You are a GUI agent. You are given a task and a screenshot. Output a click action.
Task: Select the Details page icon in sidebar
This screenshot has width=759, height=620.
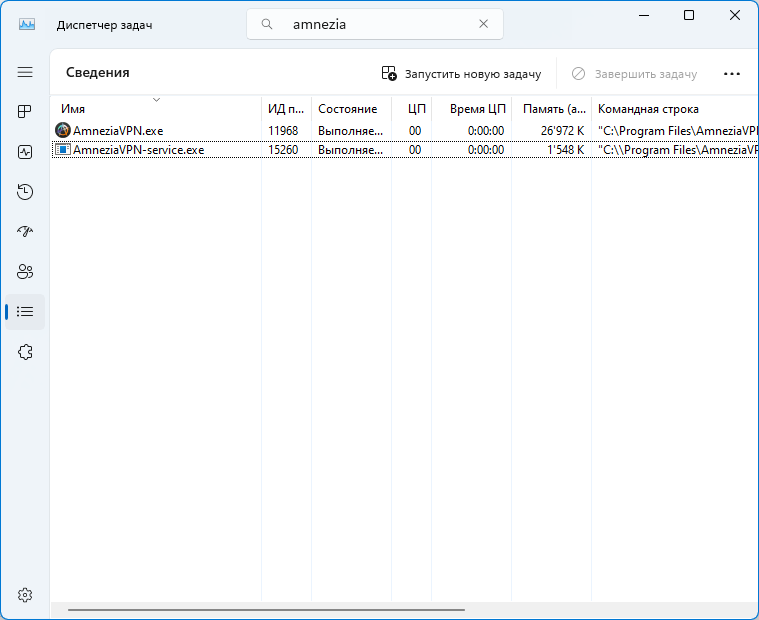coord(25,312)
